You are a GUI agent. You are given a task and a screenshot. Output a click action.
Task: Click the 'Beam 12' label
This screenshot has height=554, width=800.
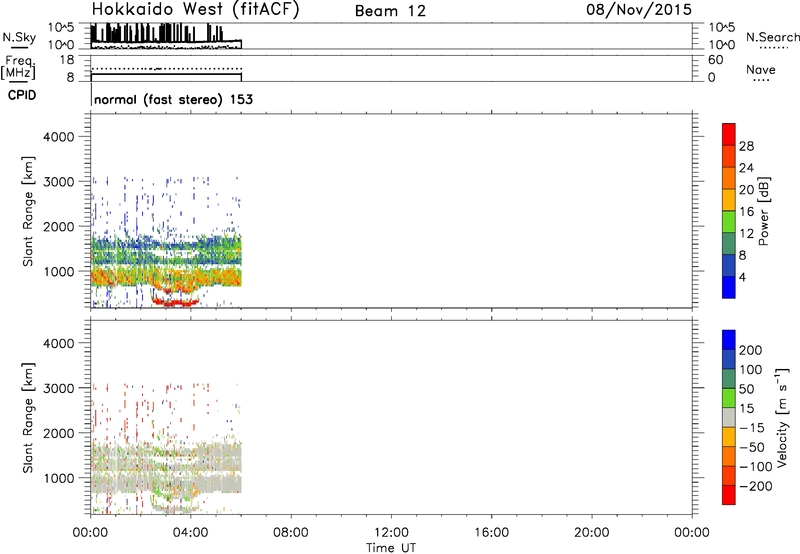(390, 11)
